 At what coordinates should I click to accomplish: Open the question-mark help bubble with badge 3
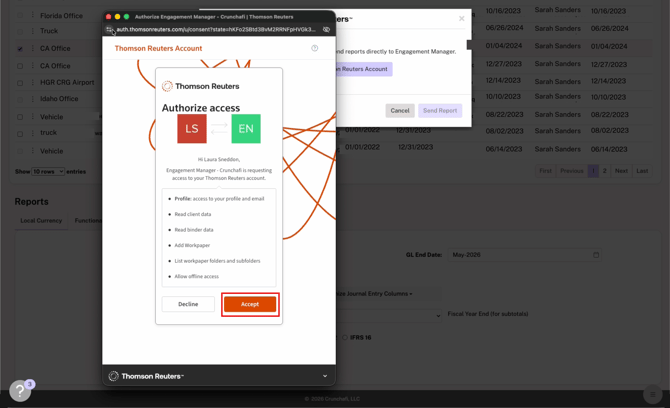(x=20, y=390)
